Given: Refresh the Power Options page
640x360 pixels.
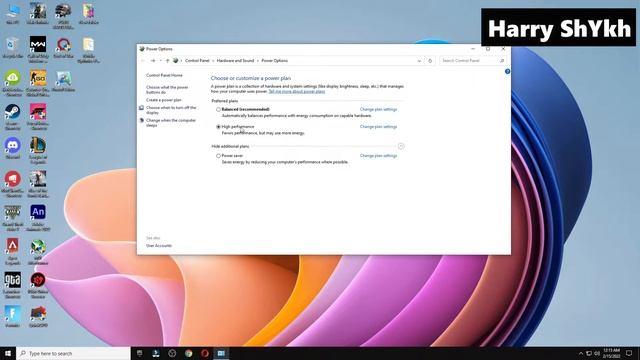Looking at the screenshot, I should click(430, 61).
